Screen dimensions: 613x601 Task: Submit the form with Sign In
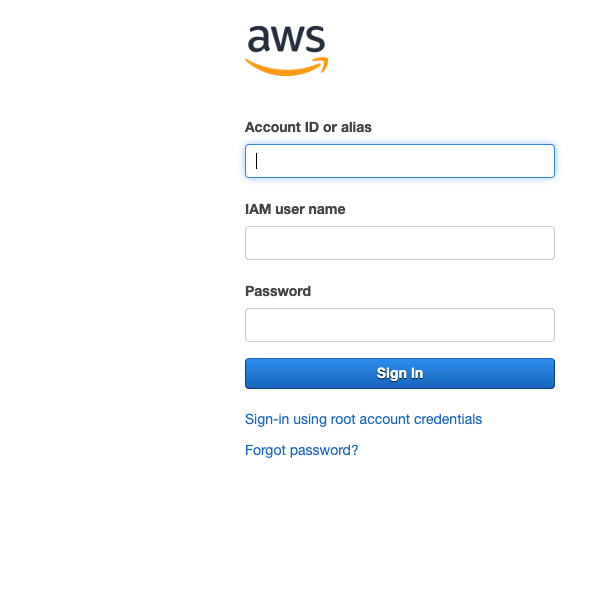point(400,373)
